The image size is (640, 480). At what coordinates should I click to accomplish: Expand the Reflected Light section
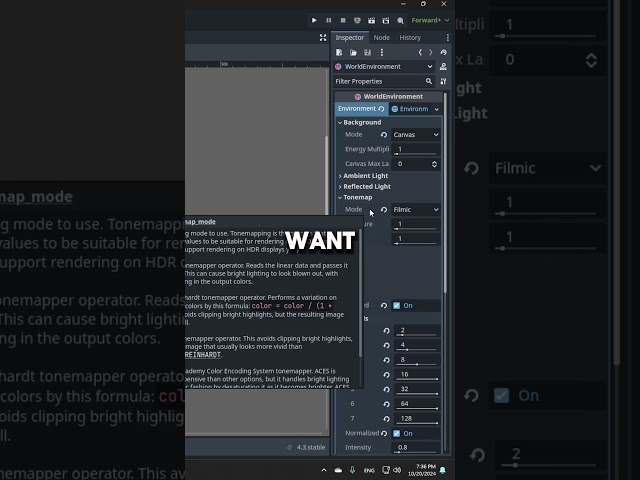point(367,187)
